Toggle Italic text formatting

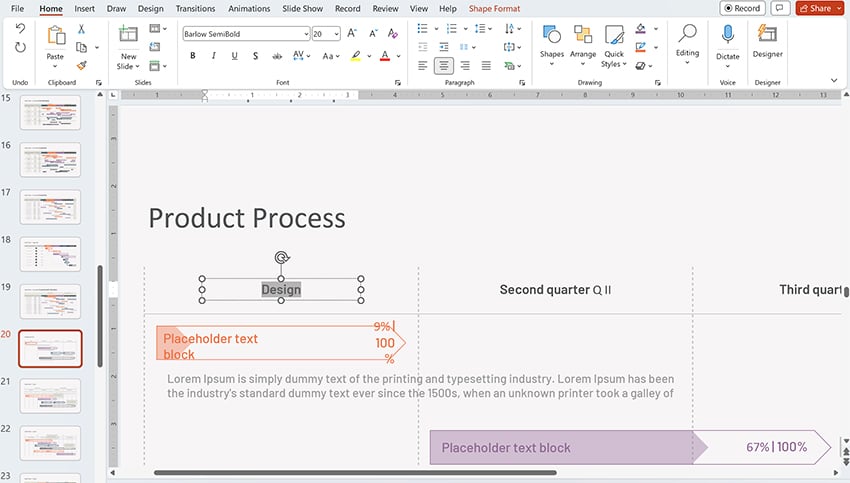coord(213,56)
